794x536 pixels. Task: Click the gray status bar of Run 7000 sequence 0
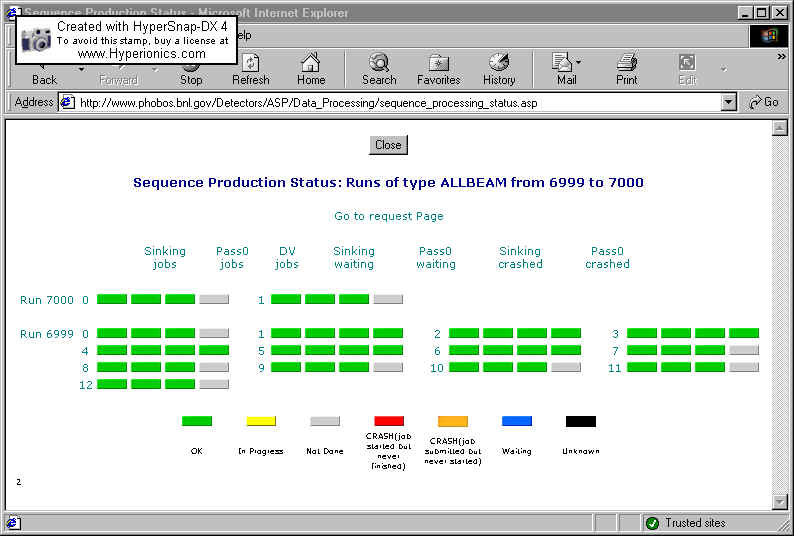[214, 299]
